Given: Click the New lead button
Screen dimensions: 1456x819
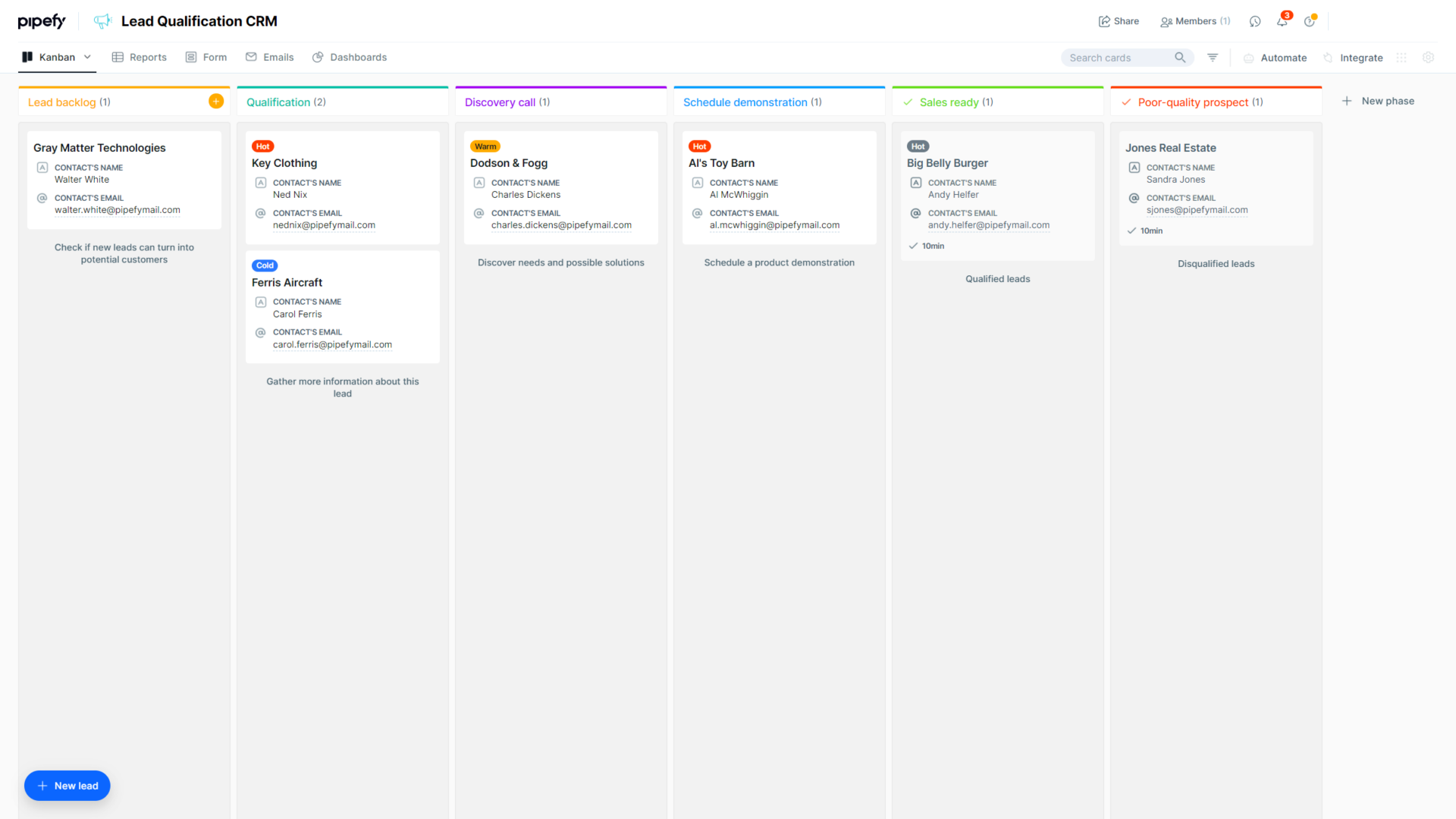Looking at the screenshot, I should coord(67,786).
